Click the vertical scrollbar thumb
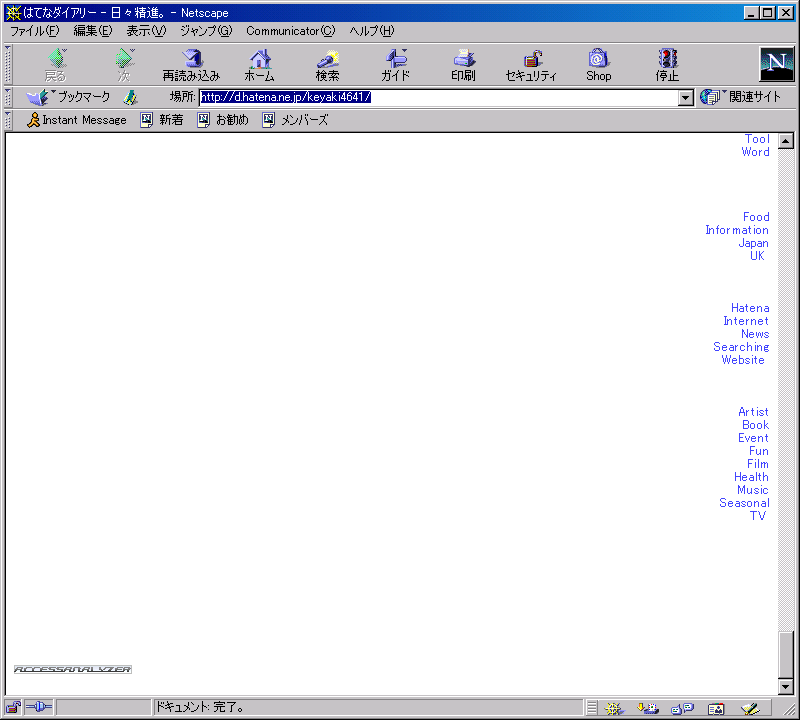The width and height of the screenshot is (800, 720). point(786,655)
